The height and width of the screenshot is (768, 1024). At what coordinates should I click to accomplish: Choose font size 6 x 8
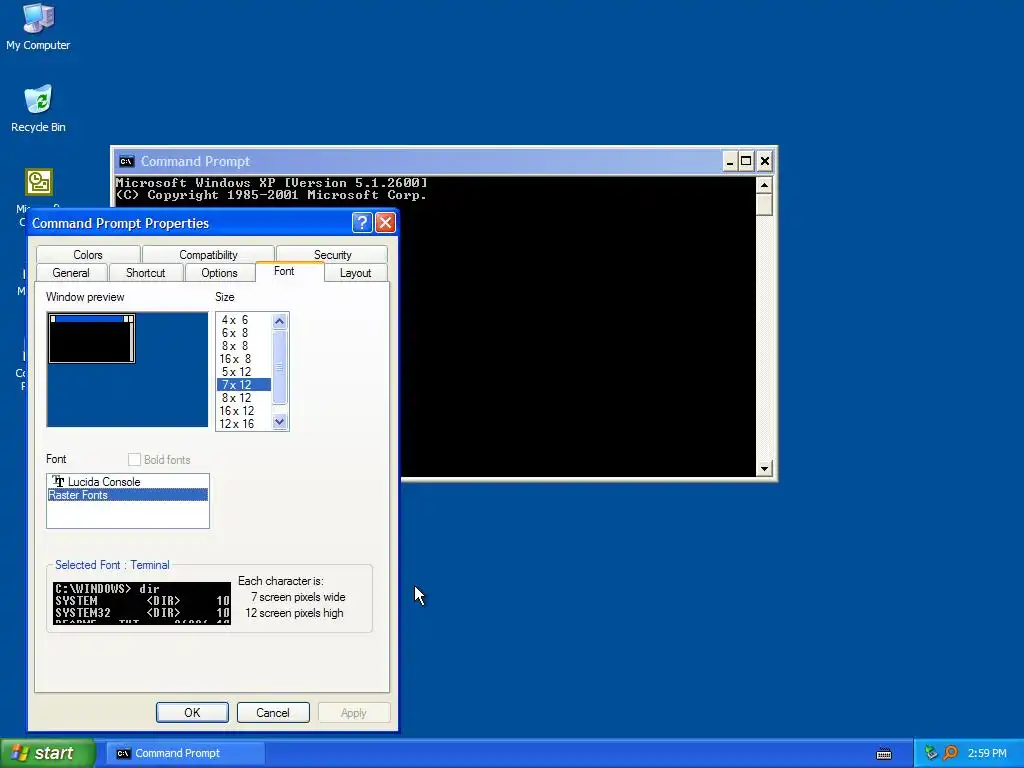tap(244, 333)
